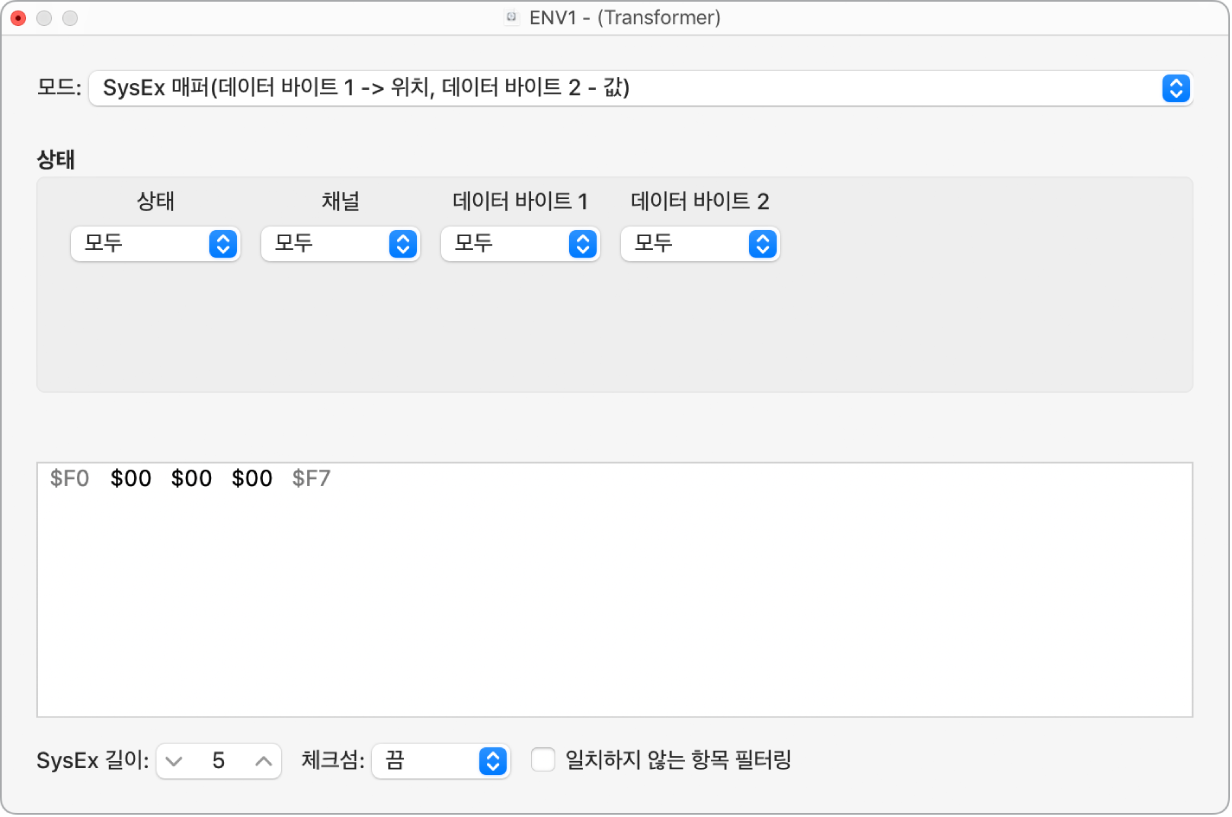Click the minimize window button
The height and width of the screenshot is (817, 1232).
click(44, 18)
